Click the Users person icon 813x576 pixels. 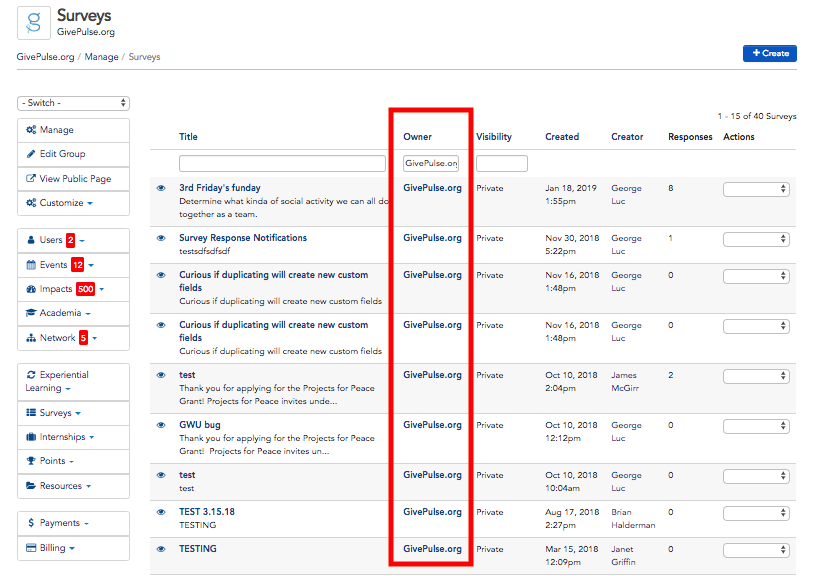pyautogui.click(x=31, y=240)
